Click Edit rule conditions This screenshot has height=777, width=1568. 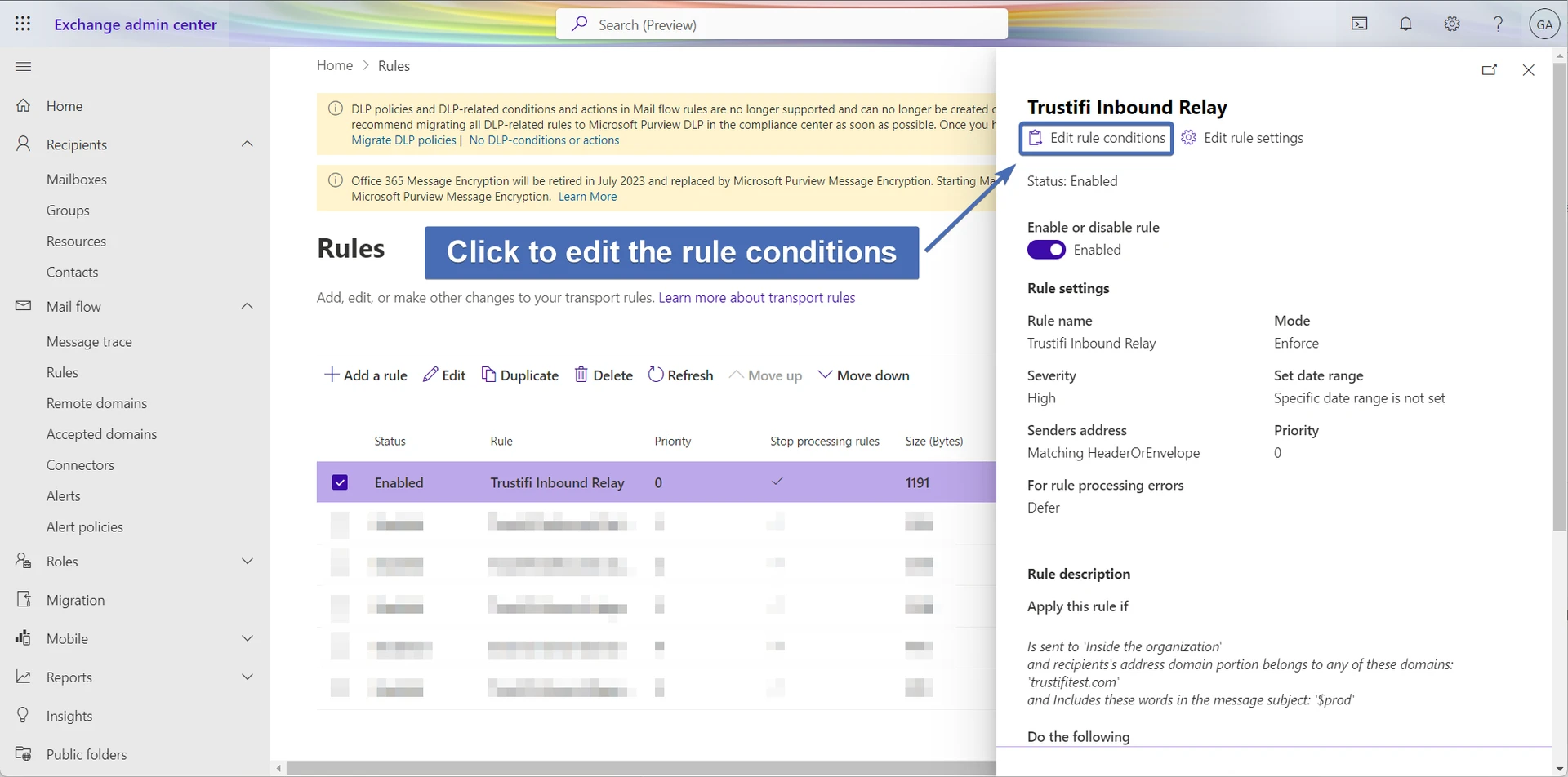tap(1097, 138)
